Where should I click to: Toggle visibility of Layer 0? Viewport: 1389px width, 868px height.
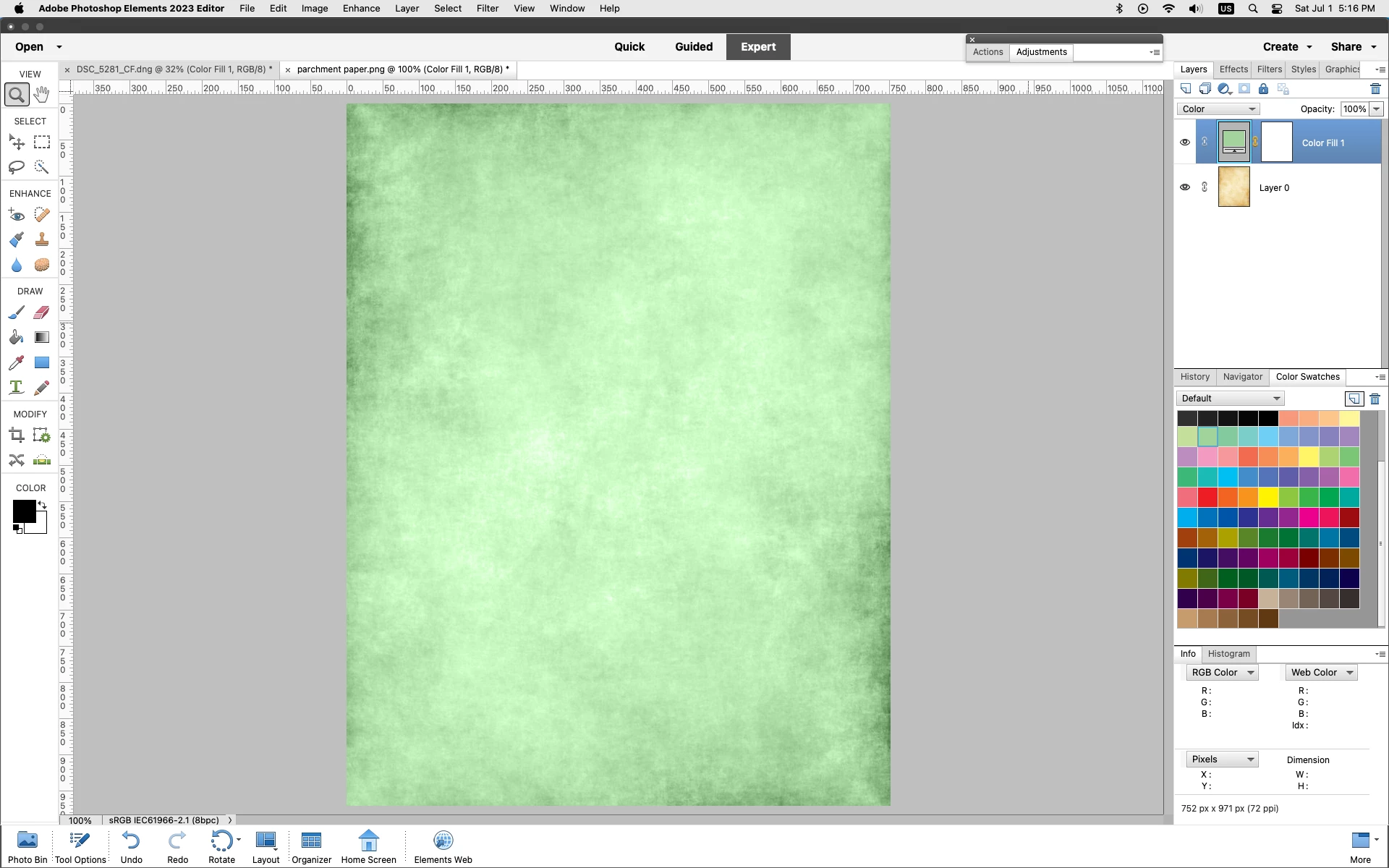1185,187
